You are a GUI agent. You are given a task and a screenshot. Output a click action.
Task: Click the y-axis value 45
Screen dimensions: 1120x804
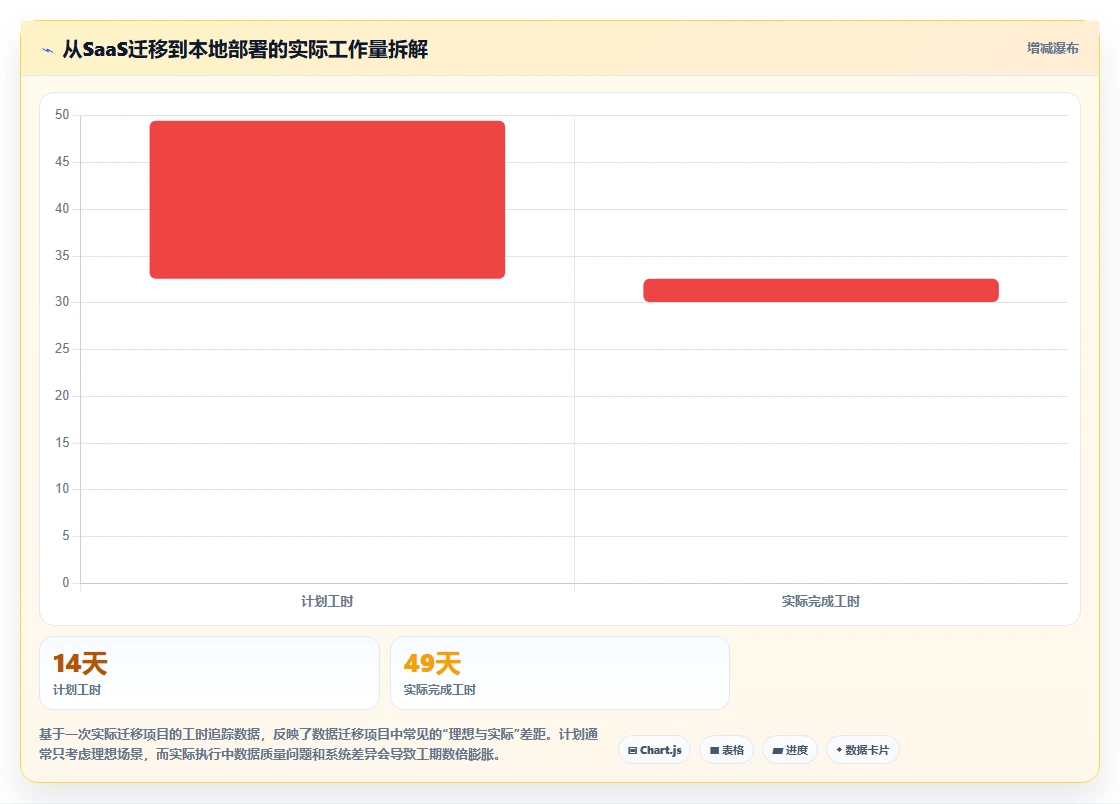pos(62,162)
